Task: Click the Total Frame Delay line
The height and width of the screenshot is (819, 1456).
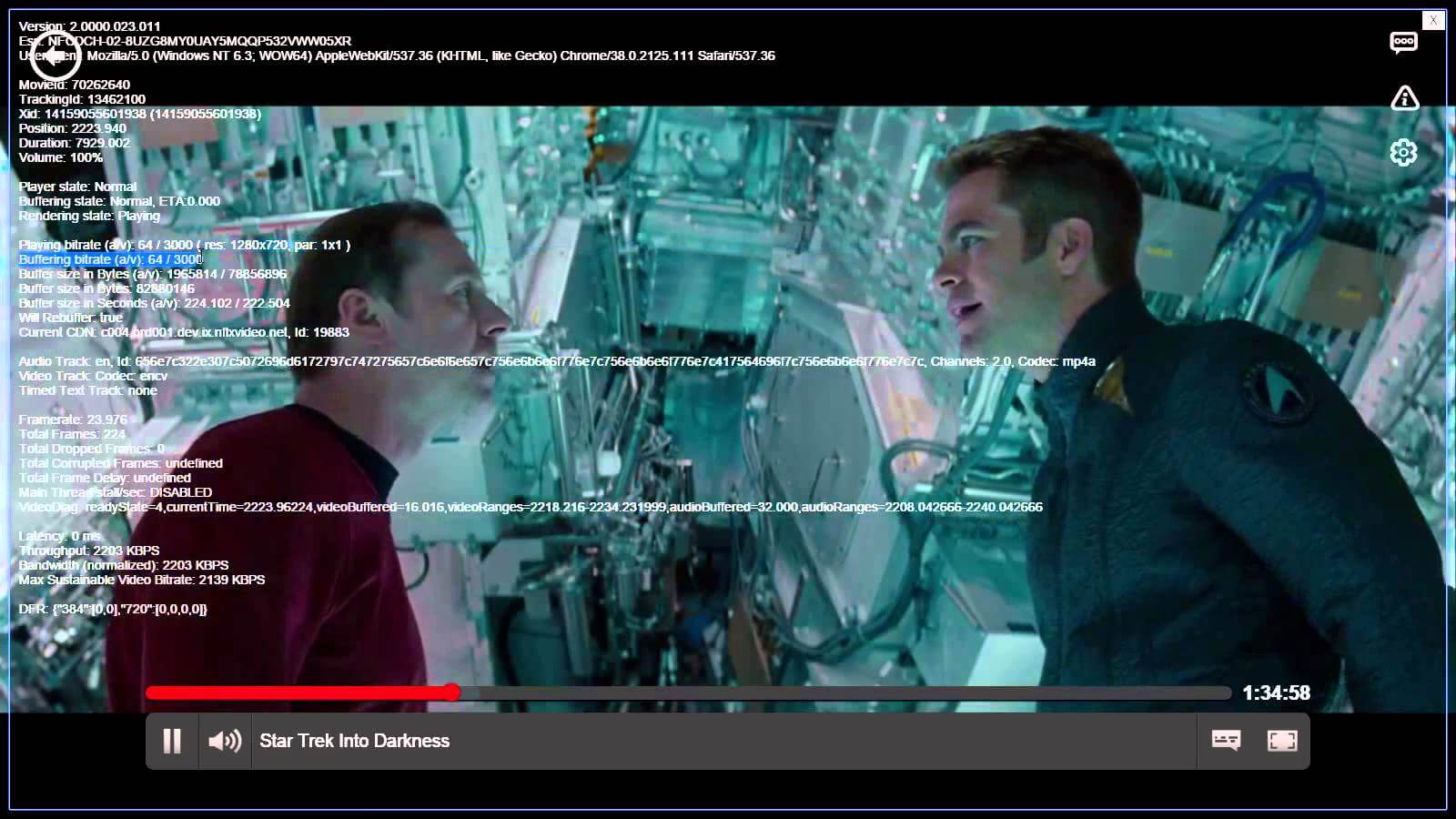Action: click(105, 478)
